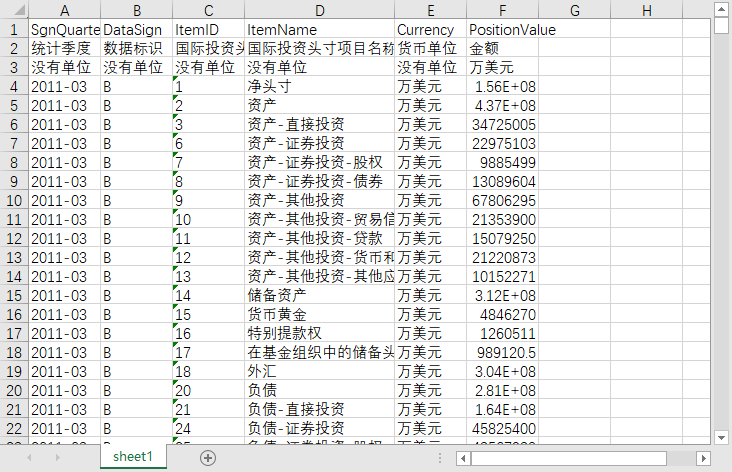This screenshot has width=732, height=472.
Task: Select the ItemName header cell
Action: [320, 29]
